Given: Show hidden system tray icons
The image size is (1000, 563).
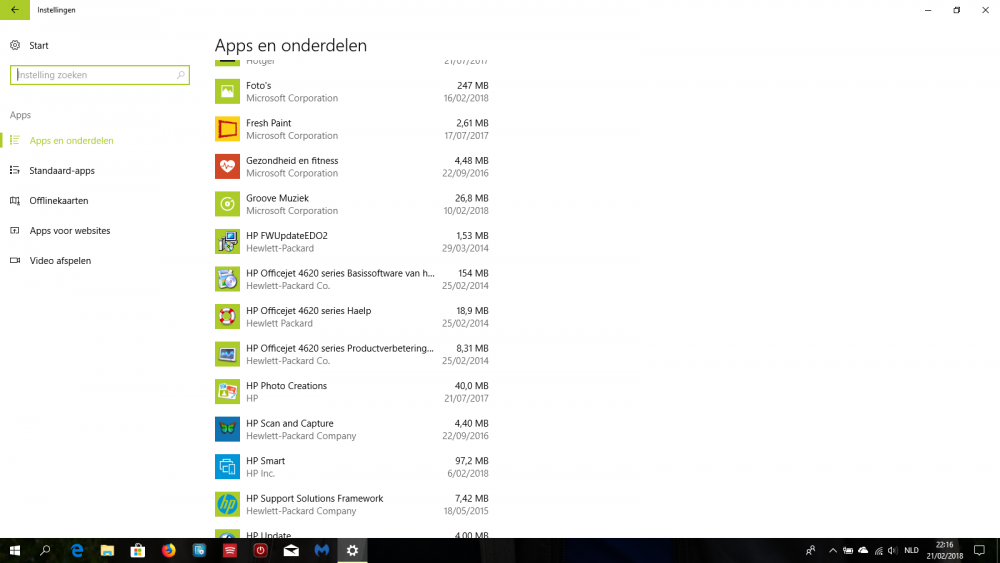Looking at the screenshot, I should (833, 550).
